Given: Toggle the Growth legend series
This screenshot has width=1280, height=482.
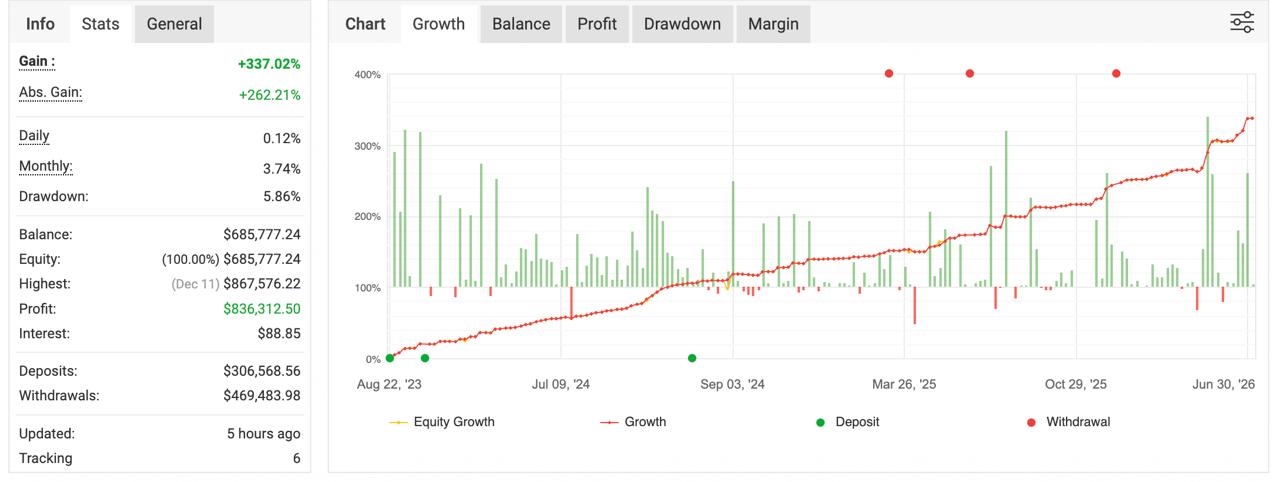Looking at the screenshot, I should tap(633, 422).
